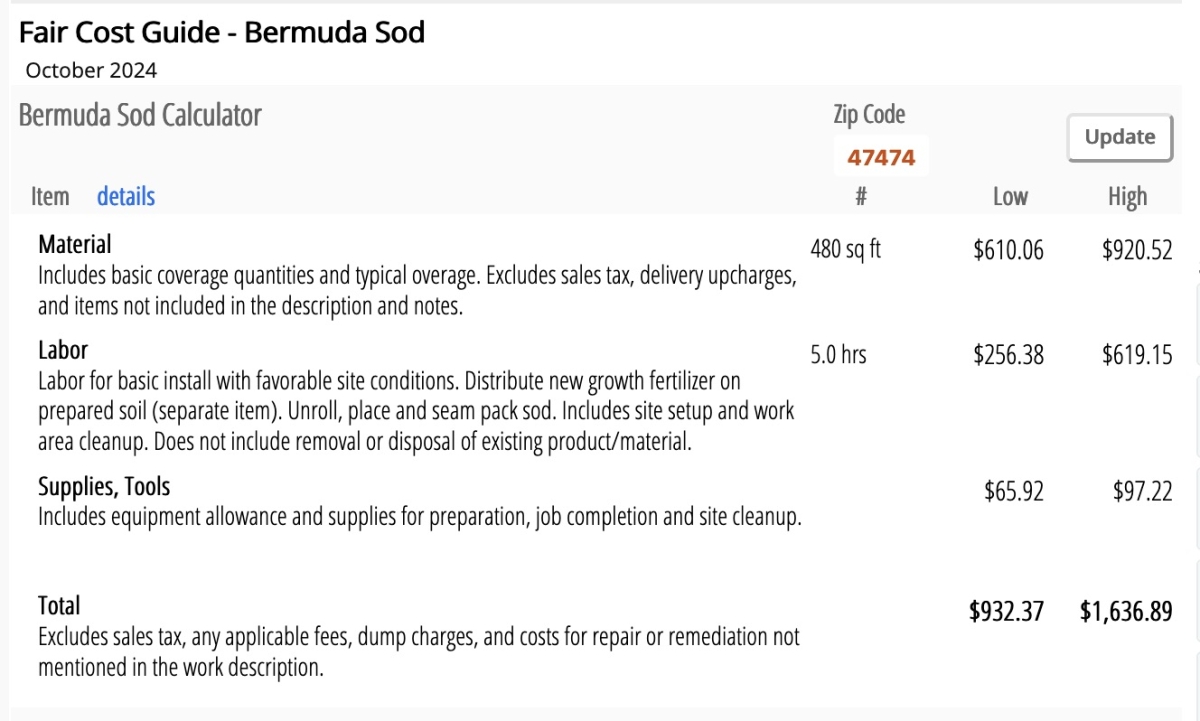Select the October 2024 date text
The image size is (1200, 721).
click(91, 70)
